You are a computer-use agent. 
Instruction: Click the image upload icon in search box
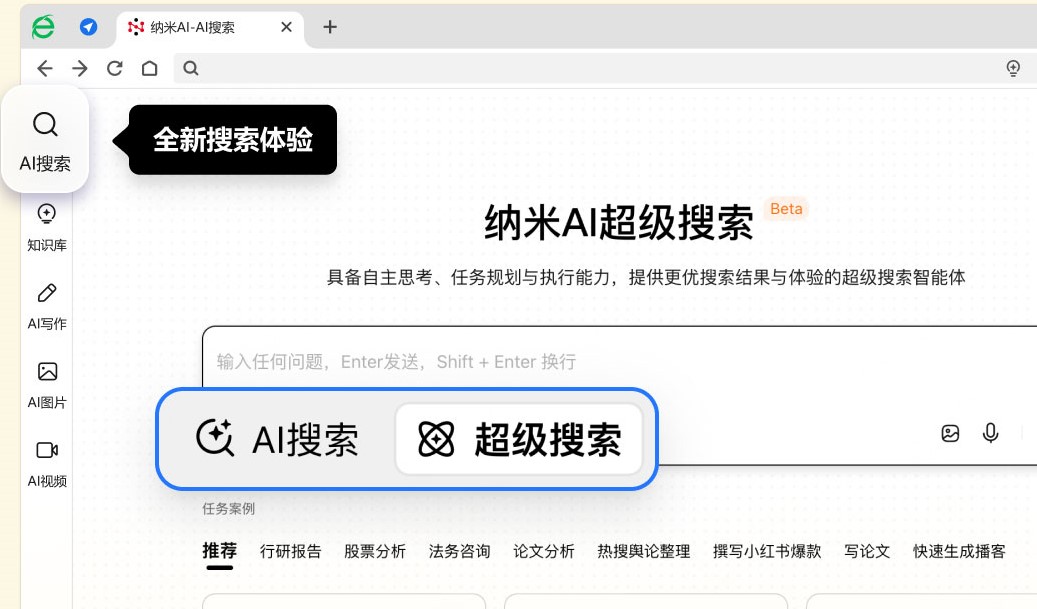pyautogui.click(x=949, y=433)
